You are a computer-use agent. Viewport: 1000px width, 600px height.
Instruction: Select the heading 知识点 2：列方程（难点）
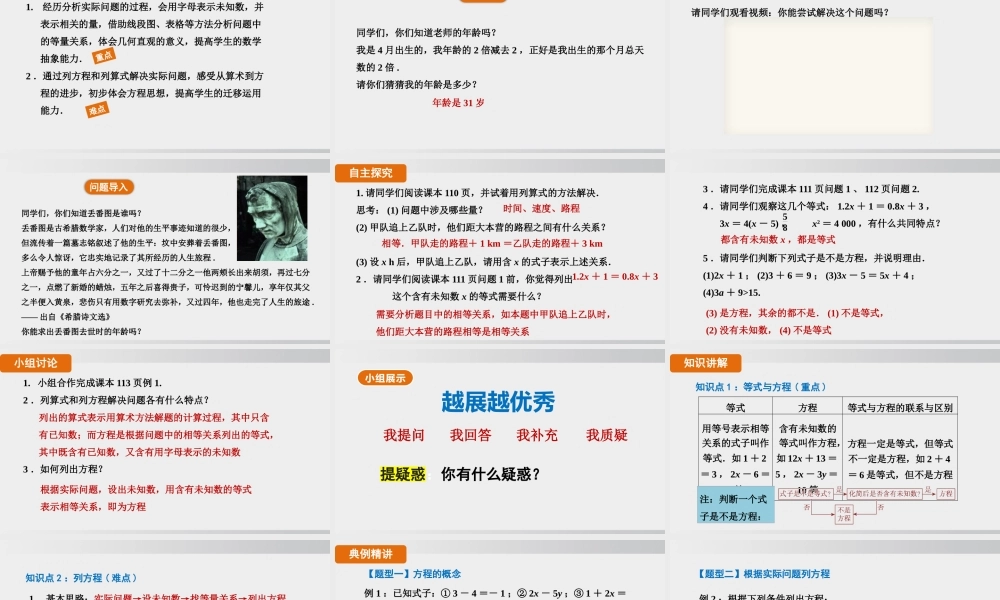(x=81, y=578)
